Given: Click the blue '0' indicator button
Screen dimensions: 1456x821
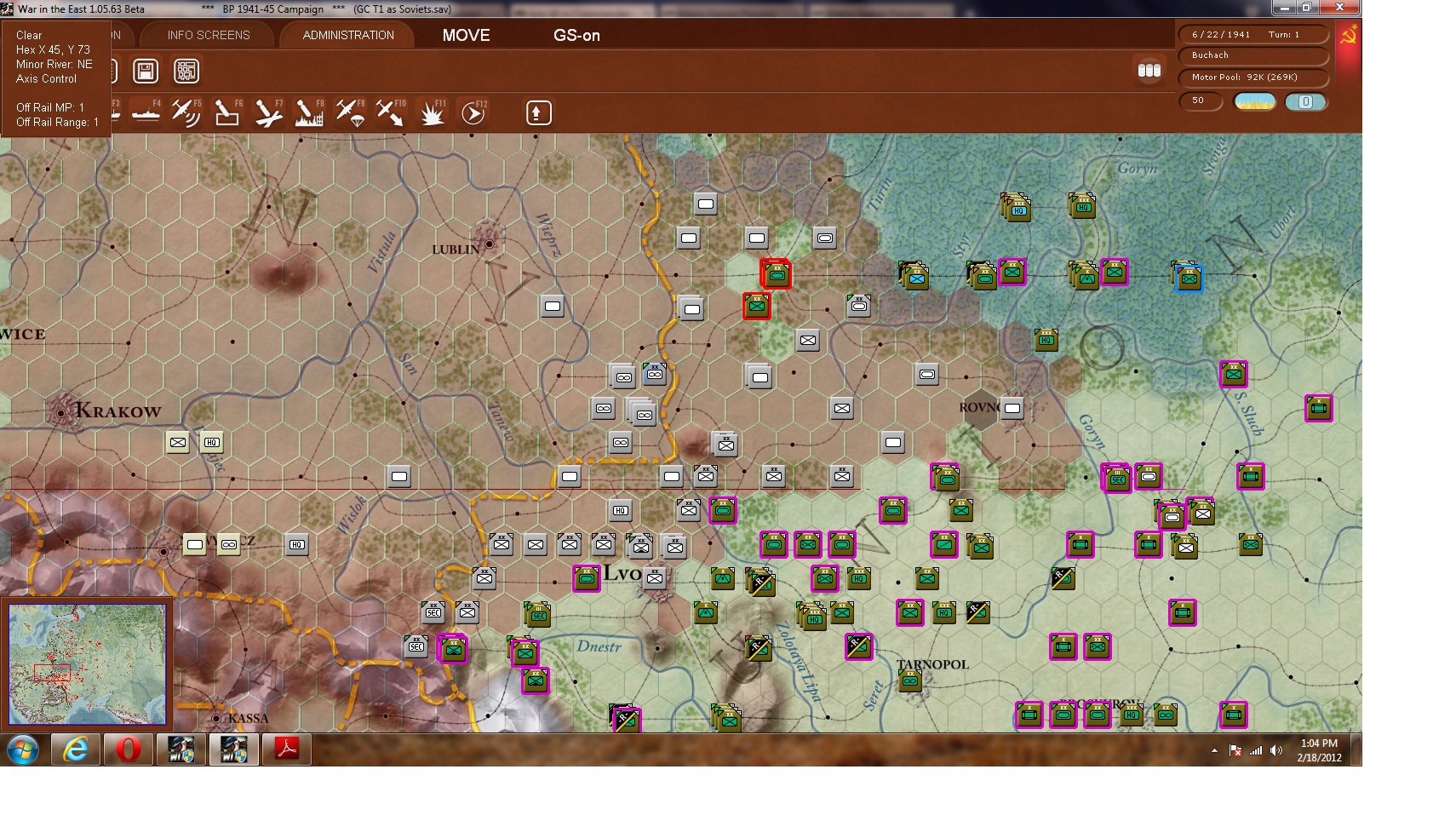Looking at the screenshot, I should [x=1305, y=101].
